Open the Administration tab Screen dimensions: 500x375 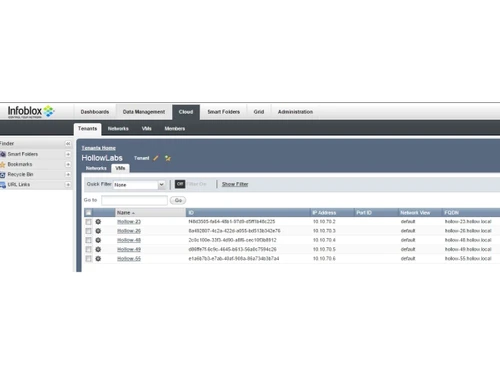click(295, 112)
